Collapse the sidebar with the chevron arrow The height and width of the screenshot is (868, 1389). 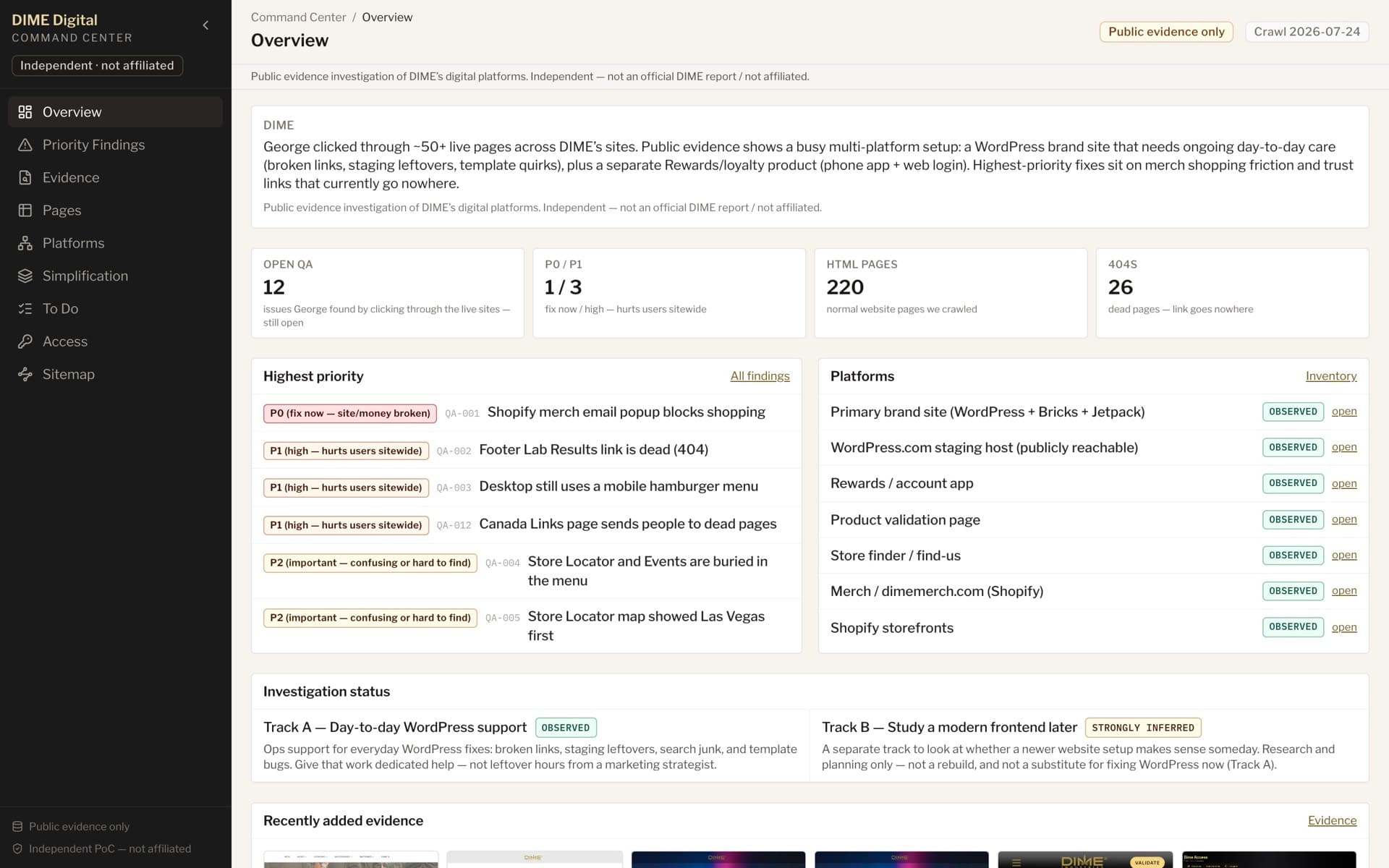tap(205, 25)
